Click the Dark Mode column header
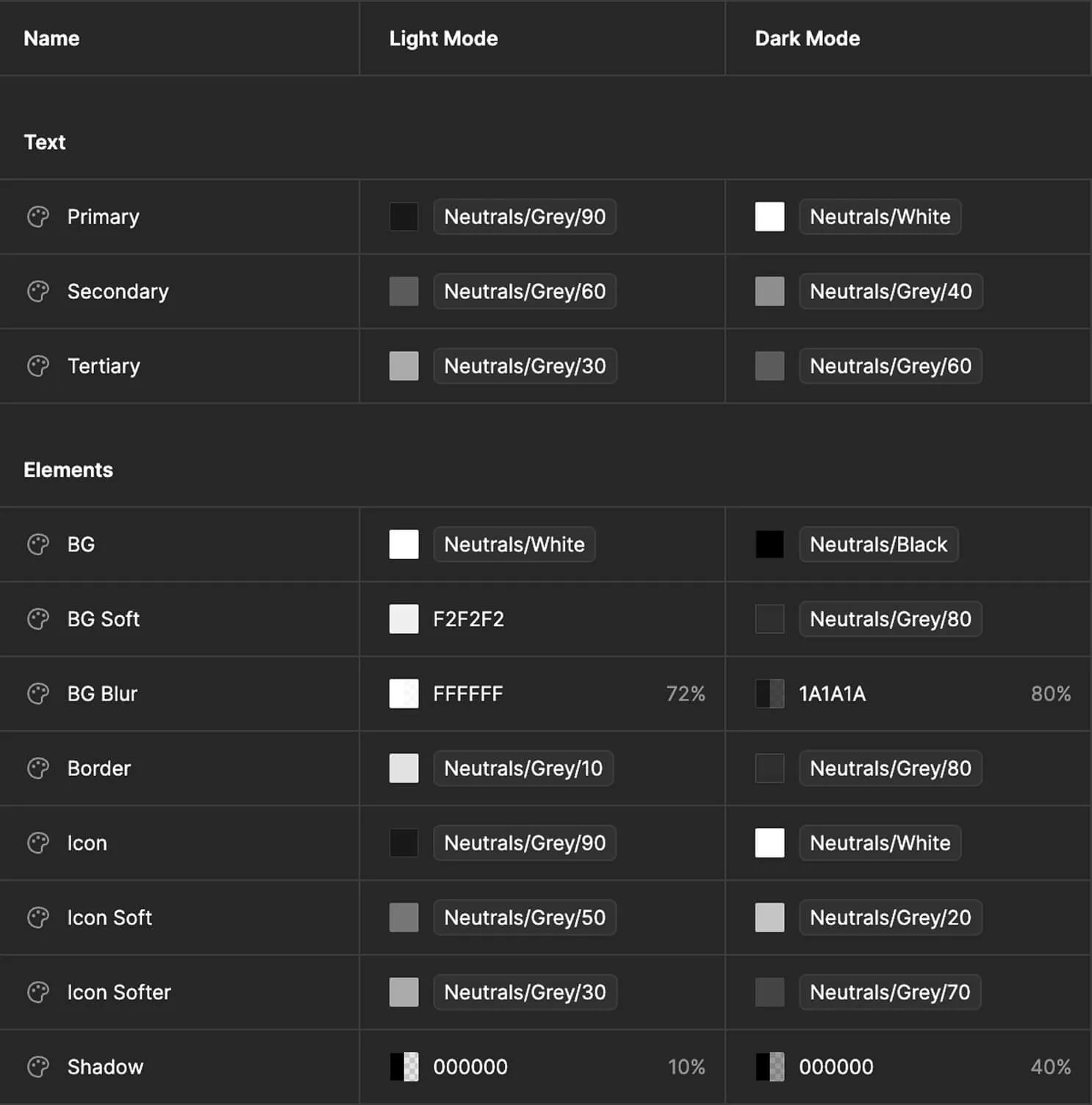 coord(806,38)
